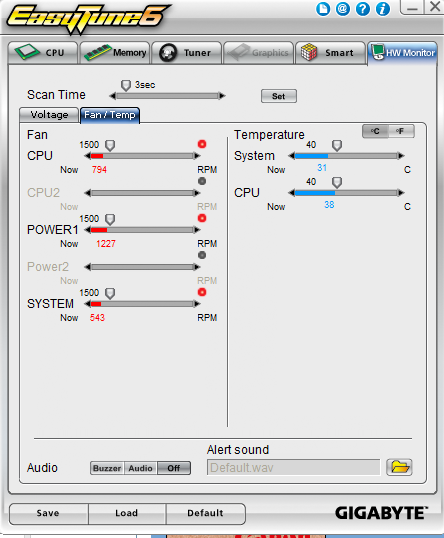The width and height of the screenshot is (444, 538).
Task: Open the Tuner tab
Action: point(186,53)
